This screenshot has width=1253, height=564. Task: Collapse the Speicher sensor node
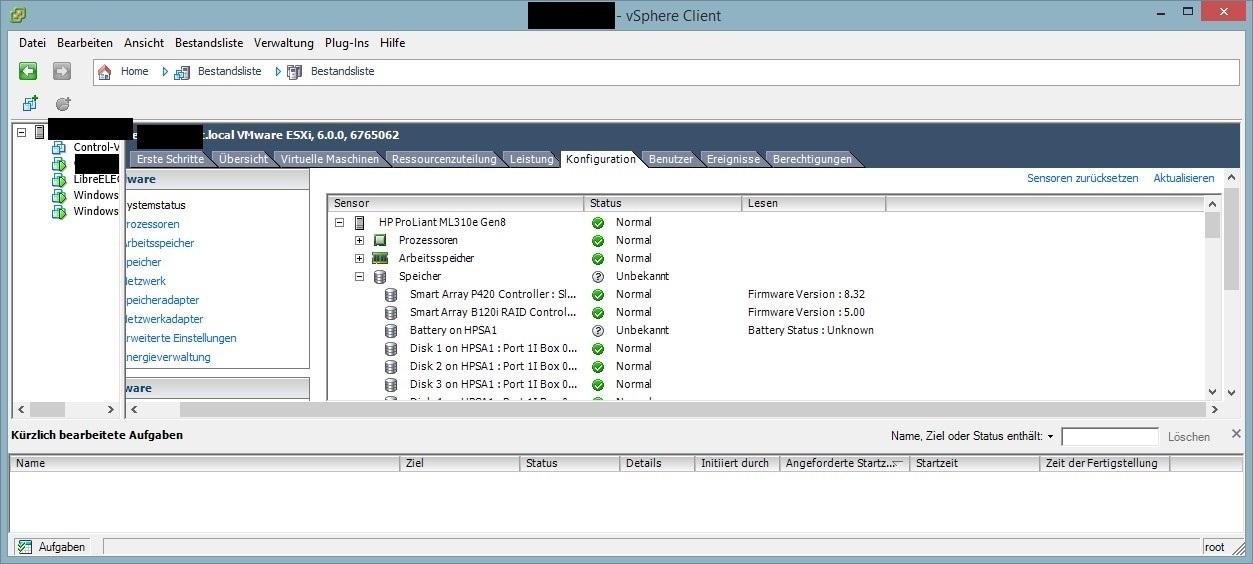point(360,277)
